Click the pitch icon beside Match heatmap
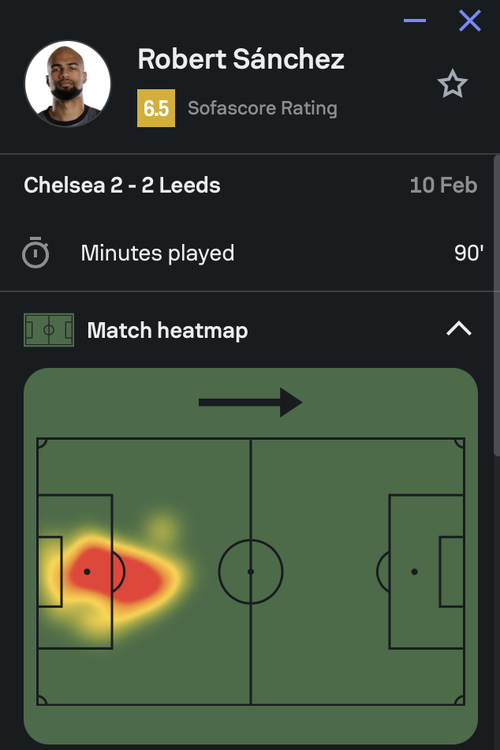Image resolution: width=500 pixels, height=750 pixels. (x=49, y=330)
